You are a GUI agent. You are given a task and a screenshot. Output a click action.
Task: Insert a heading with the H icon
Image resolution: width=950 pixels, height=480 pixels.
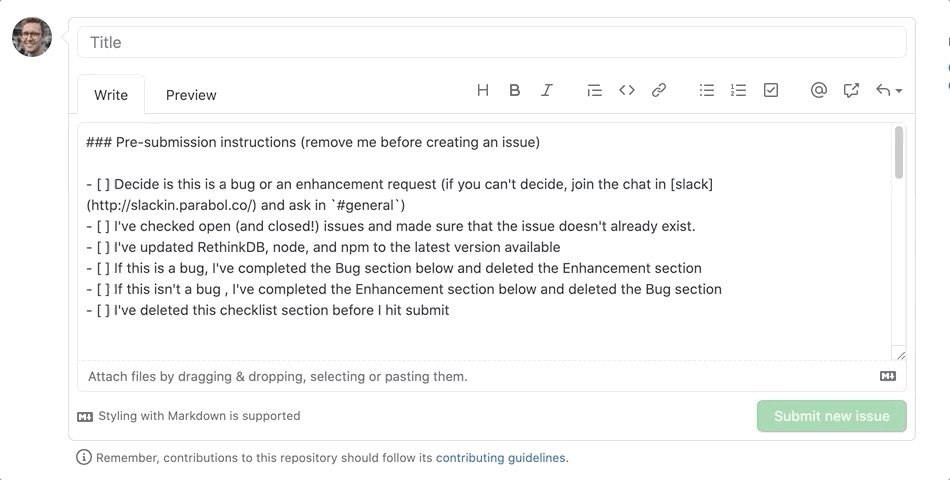[483, 90]
